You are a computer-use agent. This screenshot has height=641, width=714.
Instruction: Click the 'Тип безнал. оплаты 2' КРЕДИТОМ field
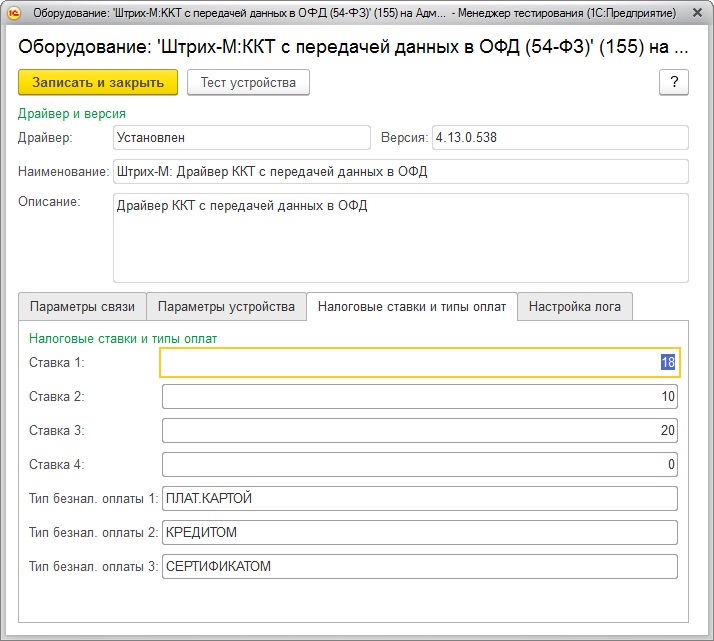tap(419, 532)
